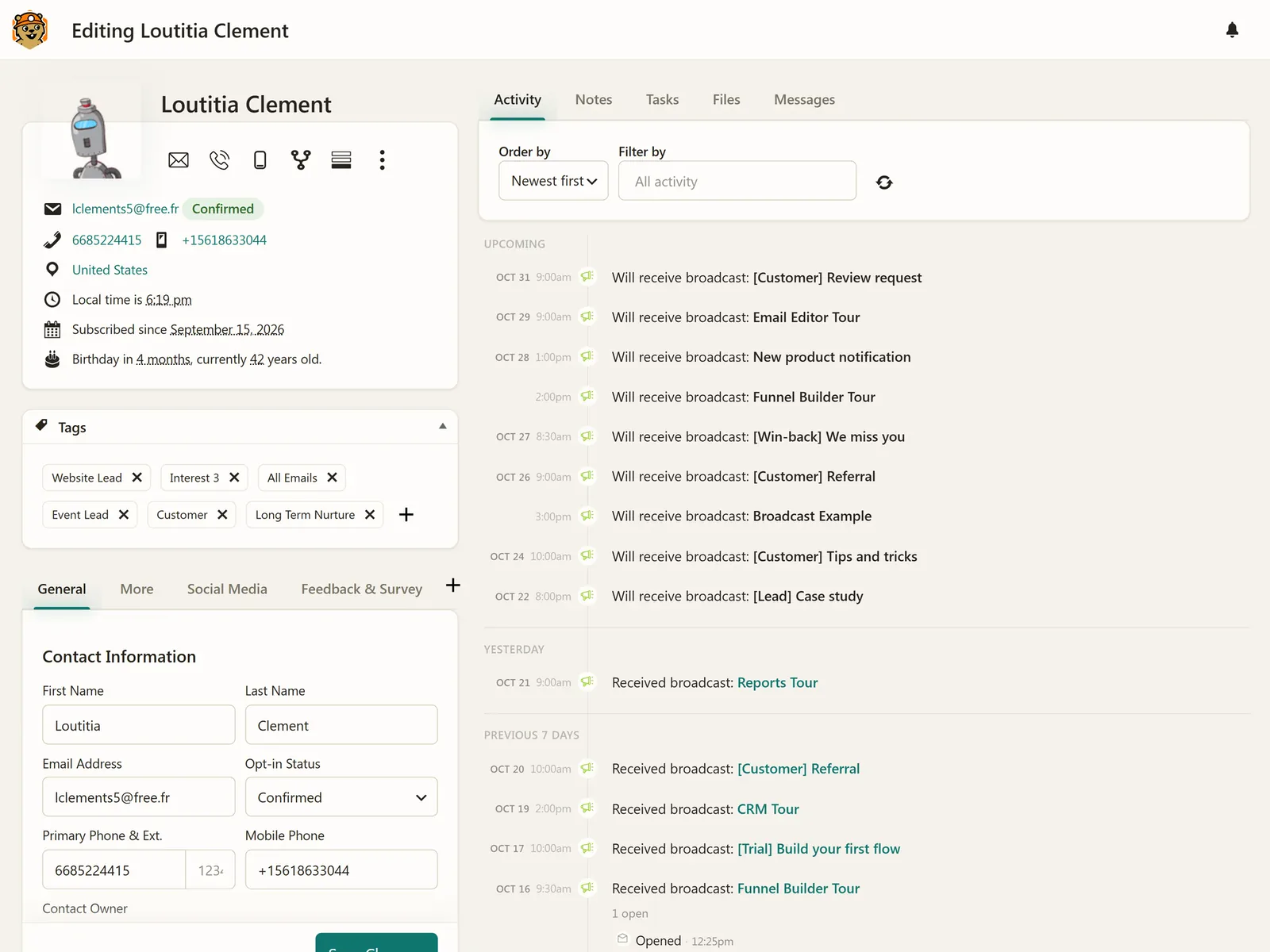
Task: Click the Email Address input field
Action: (139, 797)
